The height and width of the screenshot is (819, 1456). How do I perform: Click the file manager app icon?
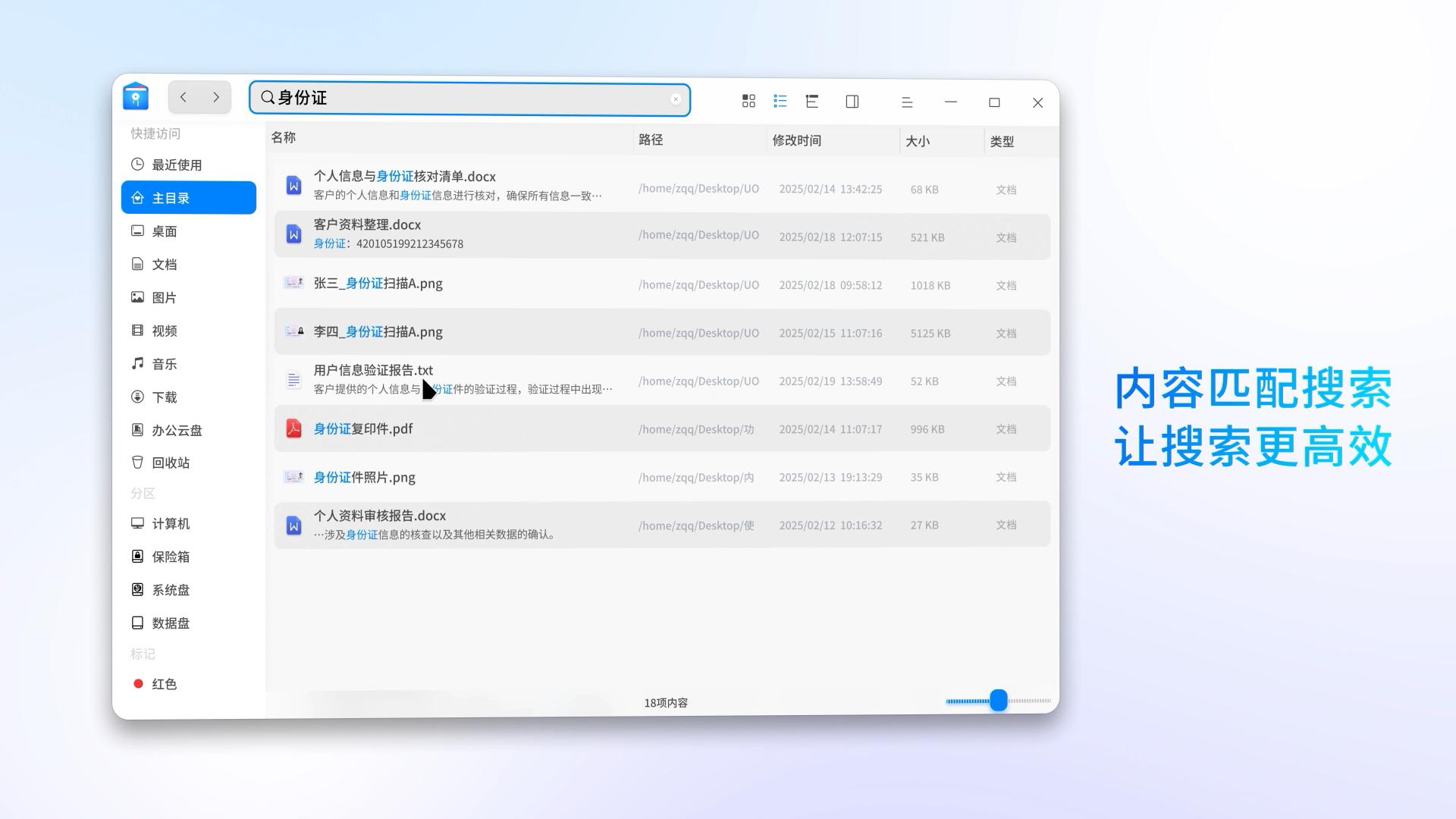136,97
